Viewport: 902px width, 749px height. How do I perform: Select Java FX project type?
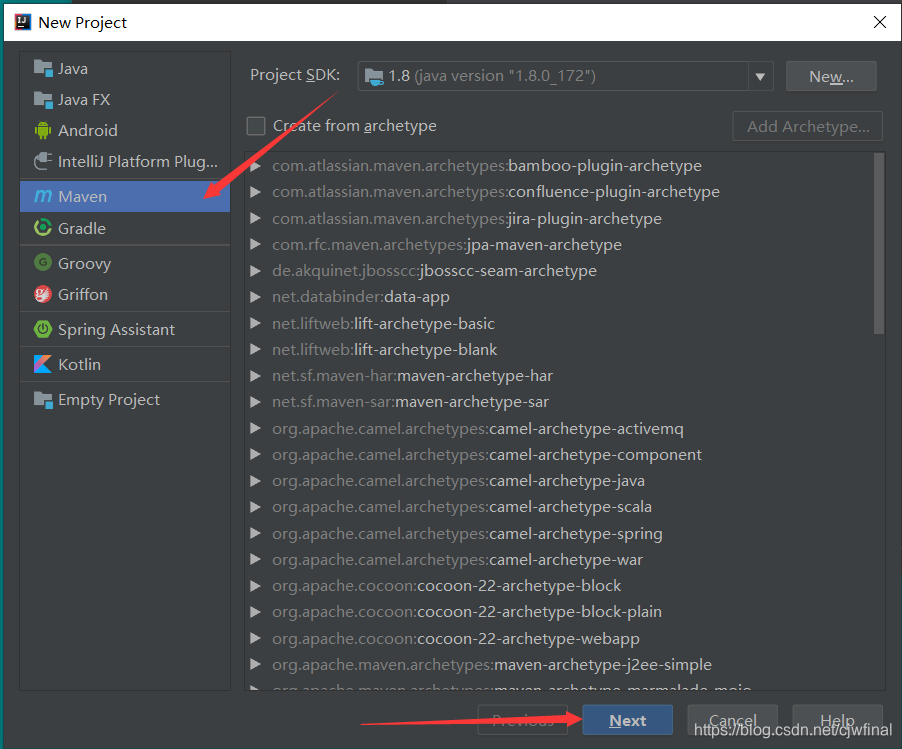pyautogui.click(x=125, y=100)
